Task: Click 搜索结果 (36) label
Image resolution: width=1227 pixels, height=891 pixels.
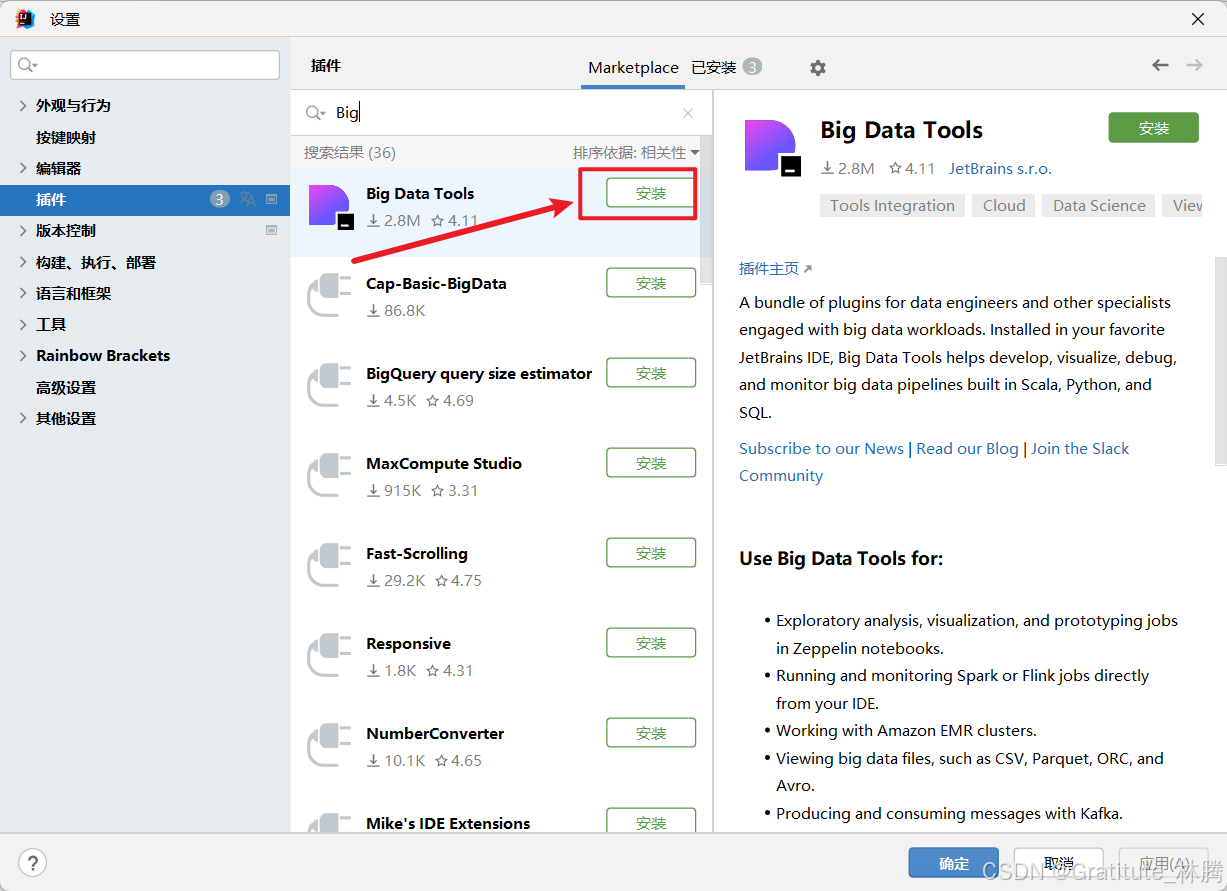Action: pyautogui.click(x=350, y=153)
